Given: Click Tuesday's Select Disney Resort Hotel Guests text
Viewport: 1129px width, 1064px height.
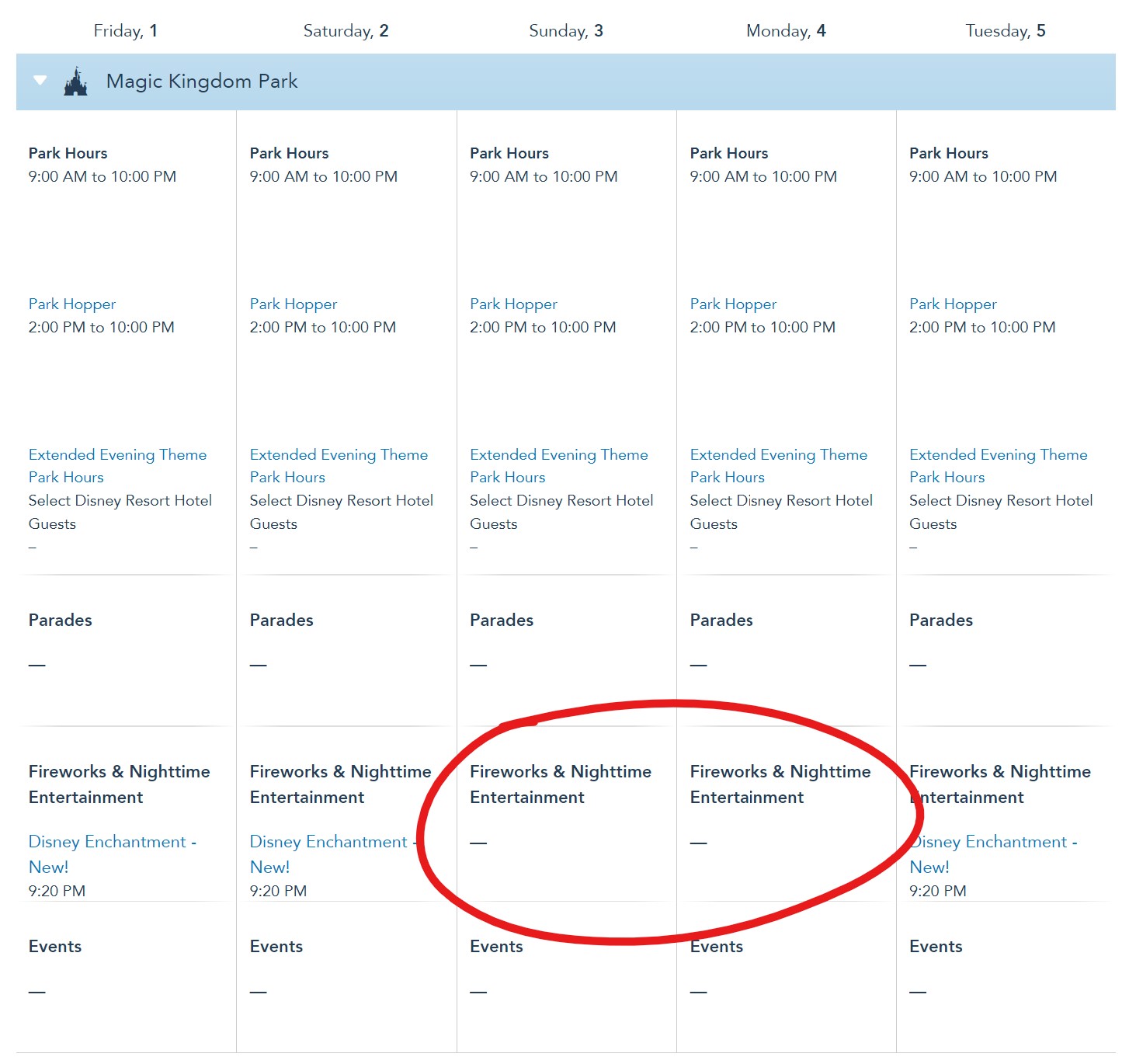Looking at the screenshot, I should click(1001, 513).
